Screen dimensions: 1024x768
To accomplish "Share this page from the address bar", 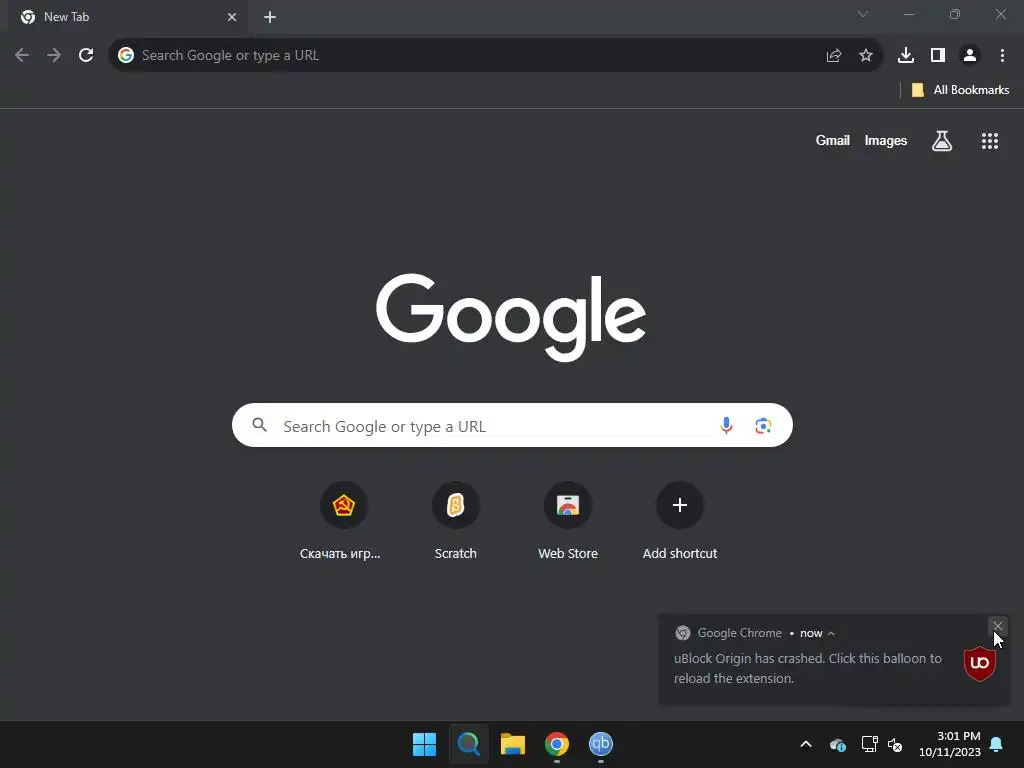I will 834,56.
